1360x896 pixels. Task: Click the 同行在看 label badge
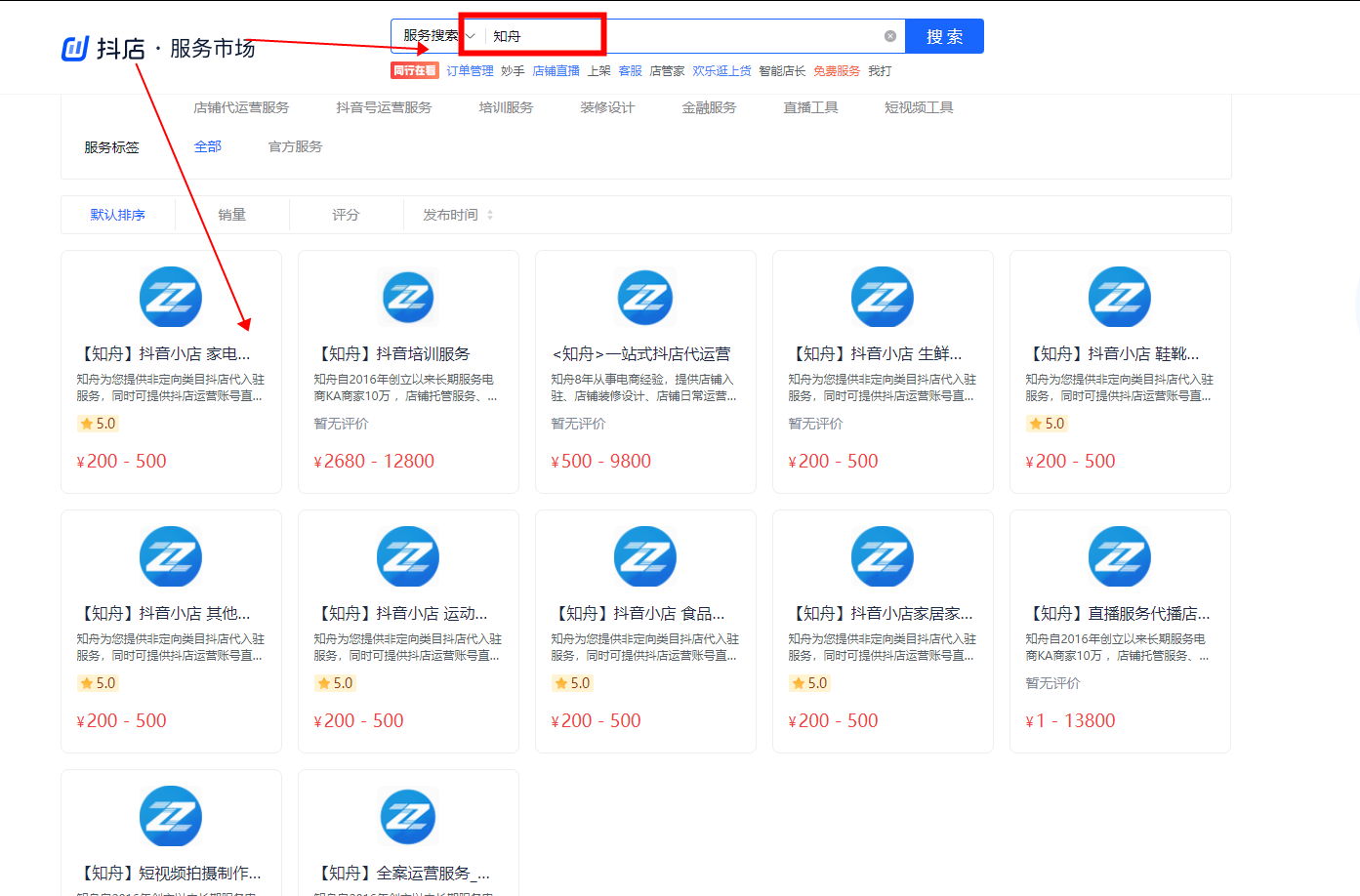point(415,71)
